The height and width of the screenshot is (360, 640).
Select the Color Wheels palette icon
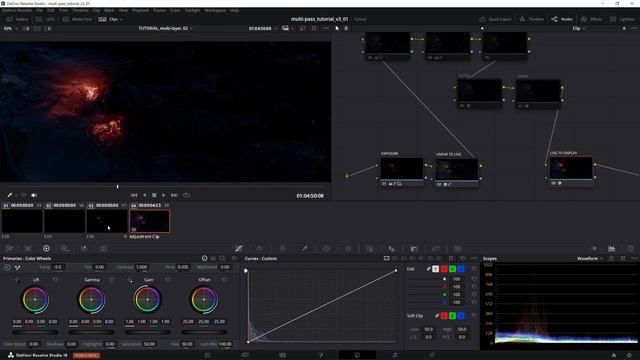click(x=46, y=248)
